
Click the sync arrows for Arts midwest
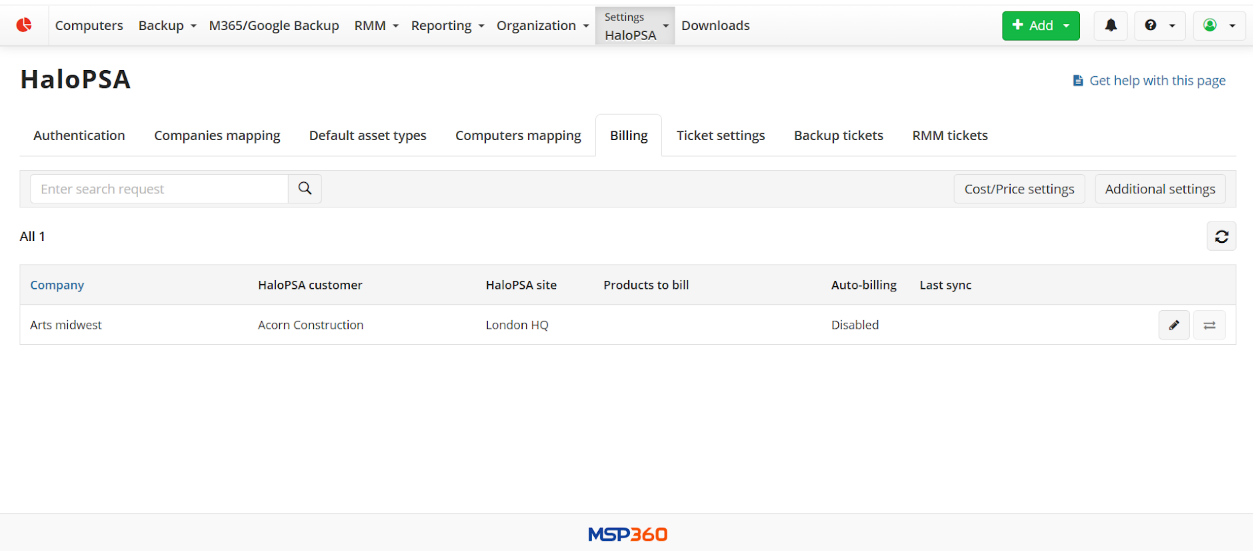(x=1209, y=325)
